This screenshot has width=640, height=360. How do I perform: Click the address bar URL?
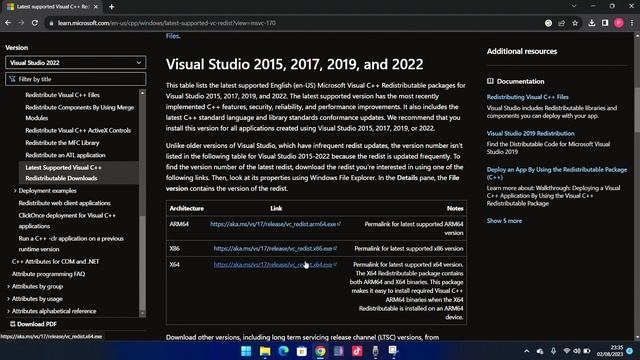[167, 23]
